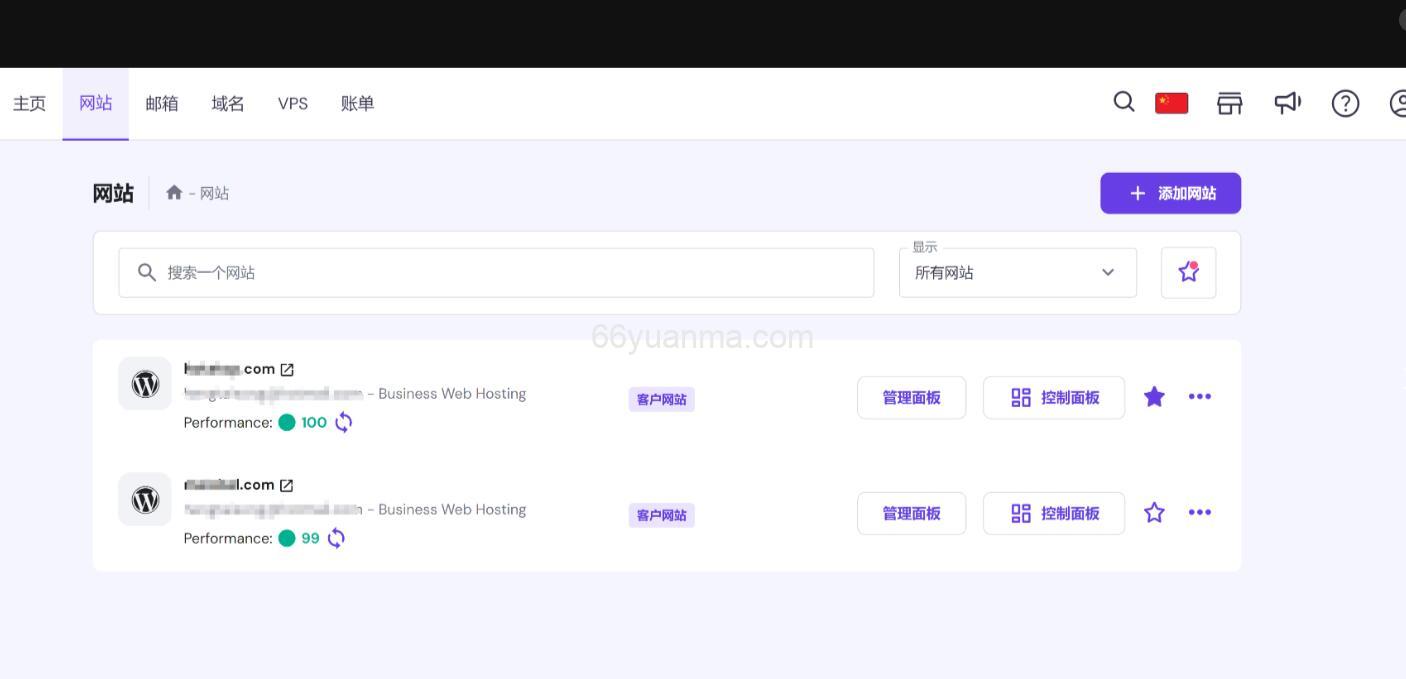This screenshot has width=1406, height=679.
Task: Click the 添加网站 button
Action: coord(1170,192)
